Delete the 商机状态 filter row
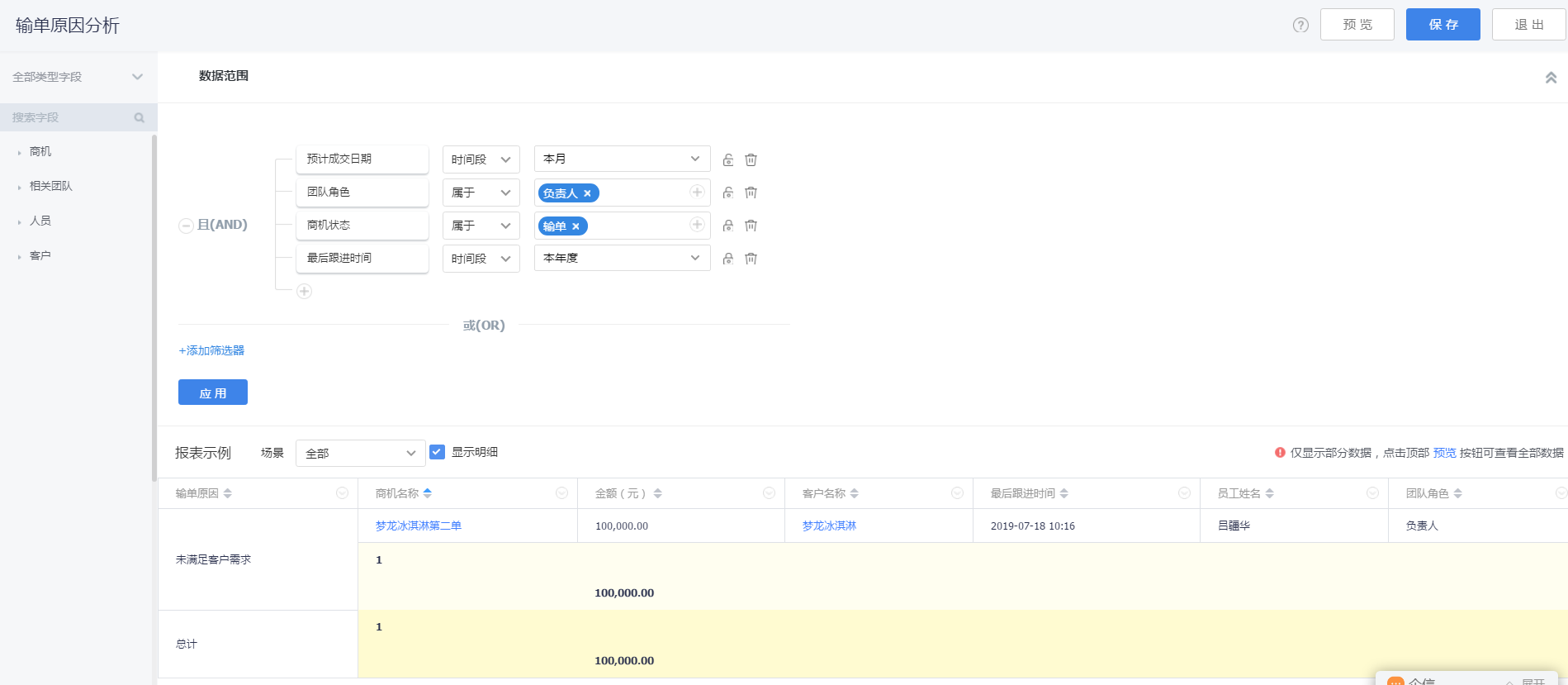The height and width of the screenshot is (685, 1568). 751,226
